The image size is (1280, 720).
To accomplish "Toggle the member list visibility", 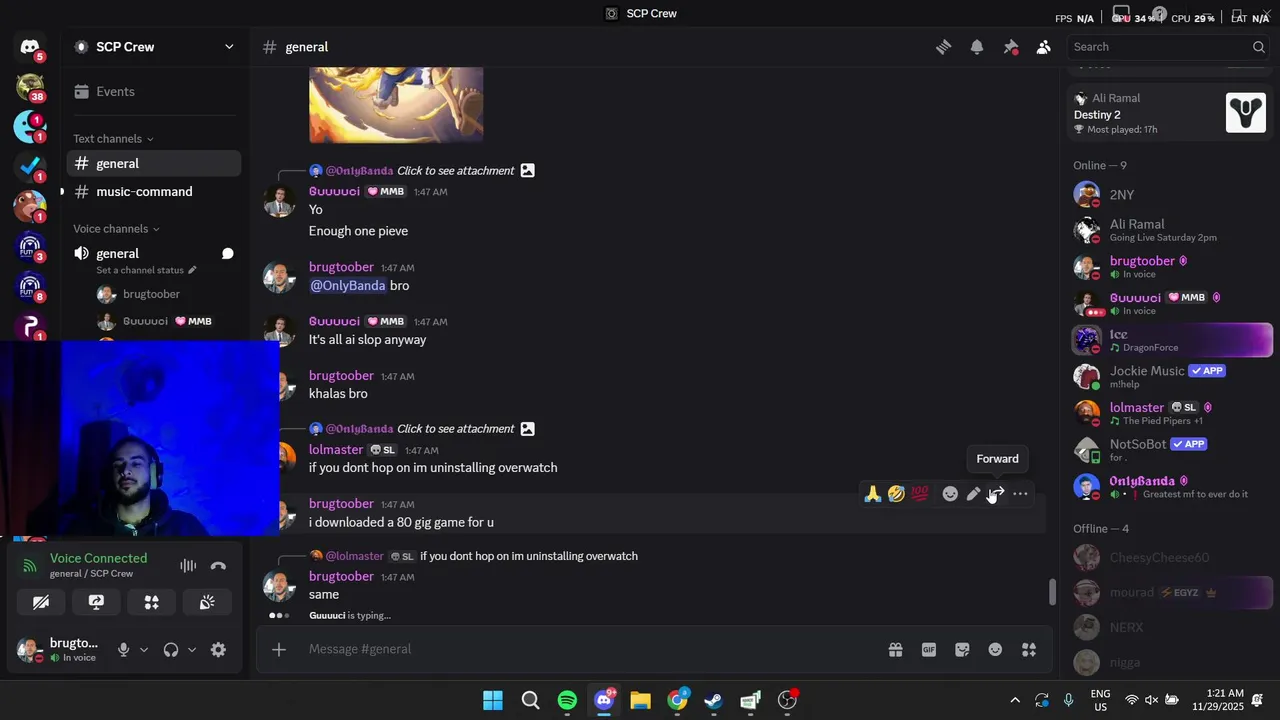I will tap(1044, 47).
